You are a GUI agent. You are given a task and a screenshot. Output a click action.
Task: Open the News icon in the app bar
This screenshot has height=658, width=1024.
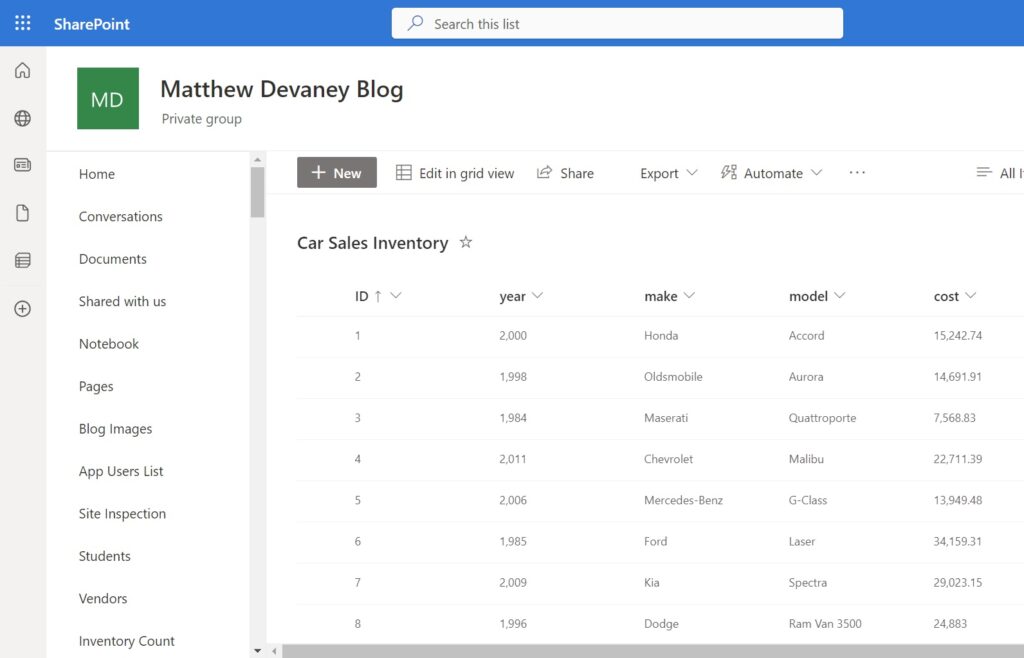(22, 165)
